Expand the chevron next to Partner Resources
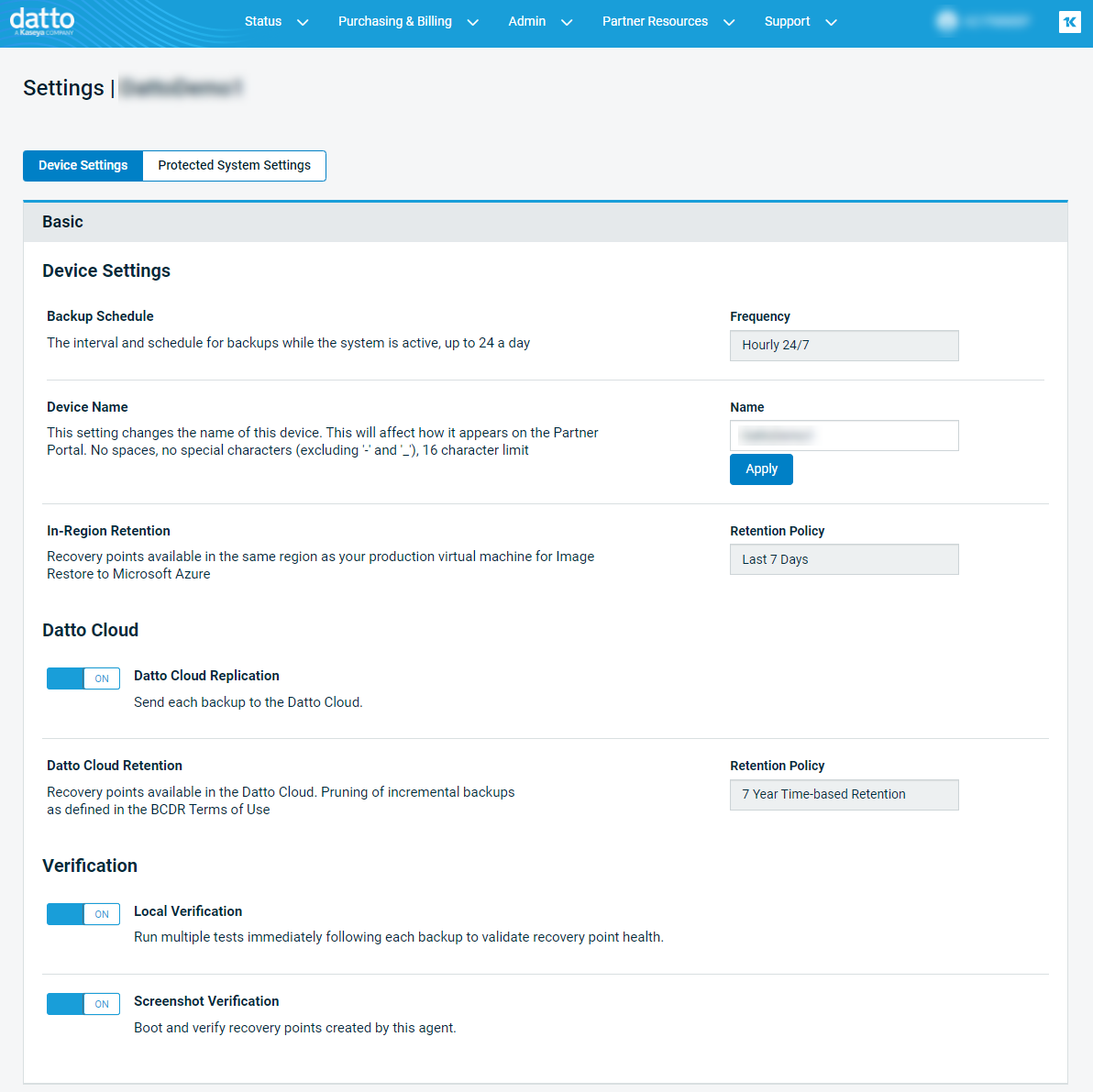The width and height of the screenshot is (1093, 1092). tap(729, 22)
